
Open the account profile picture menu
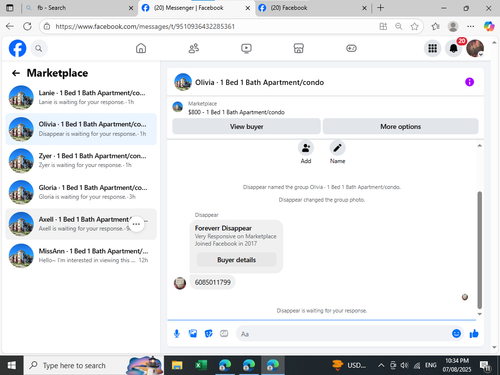click(475, 49)
